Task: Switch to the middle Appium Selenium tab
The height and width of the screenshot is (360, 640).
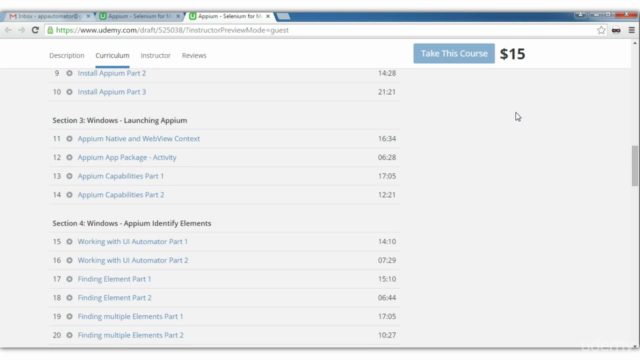Action: point(140,16)
